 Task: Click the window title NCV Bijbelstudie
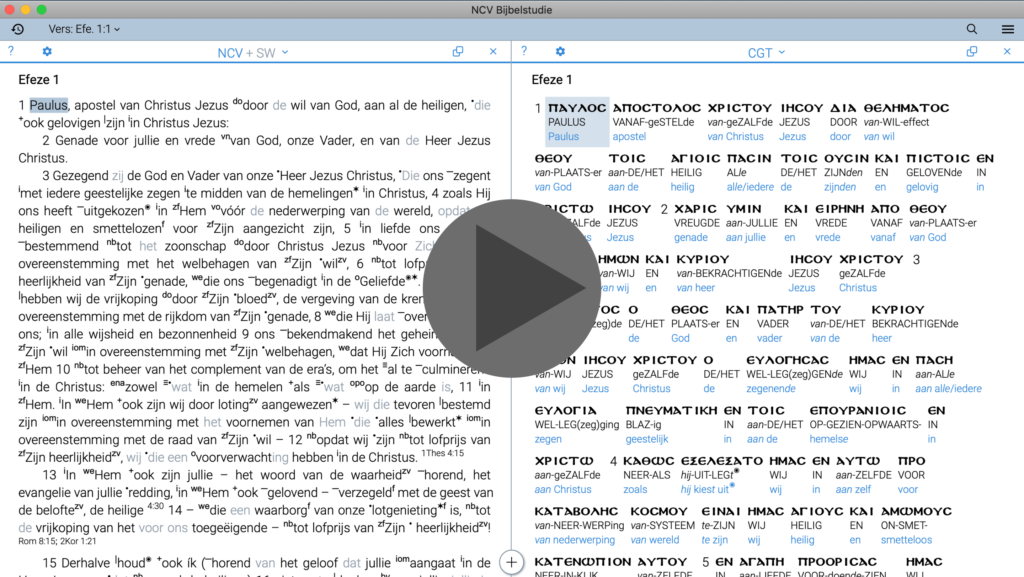coord(512,10)
